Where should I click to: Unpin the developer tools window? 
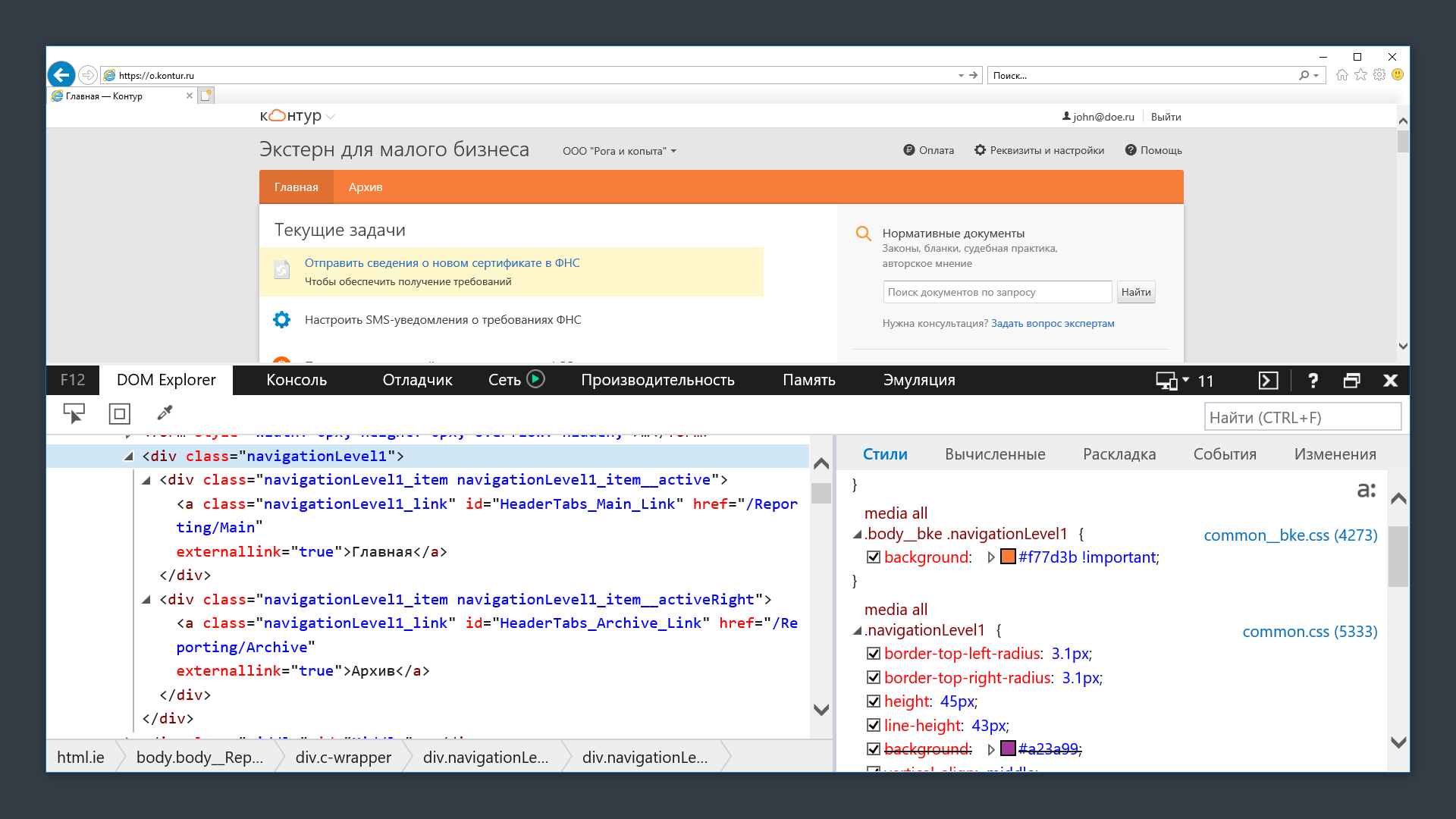[x=1351, y=381]
